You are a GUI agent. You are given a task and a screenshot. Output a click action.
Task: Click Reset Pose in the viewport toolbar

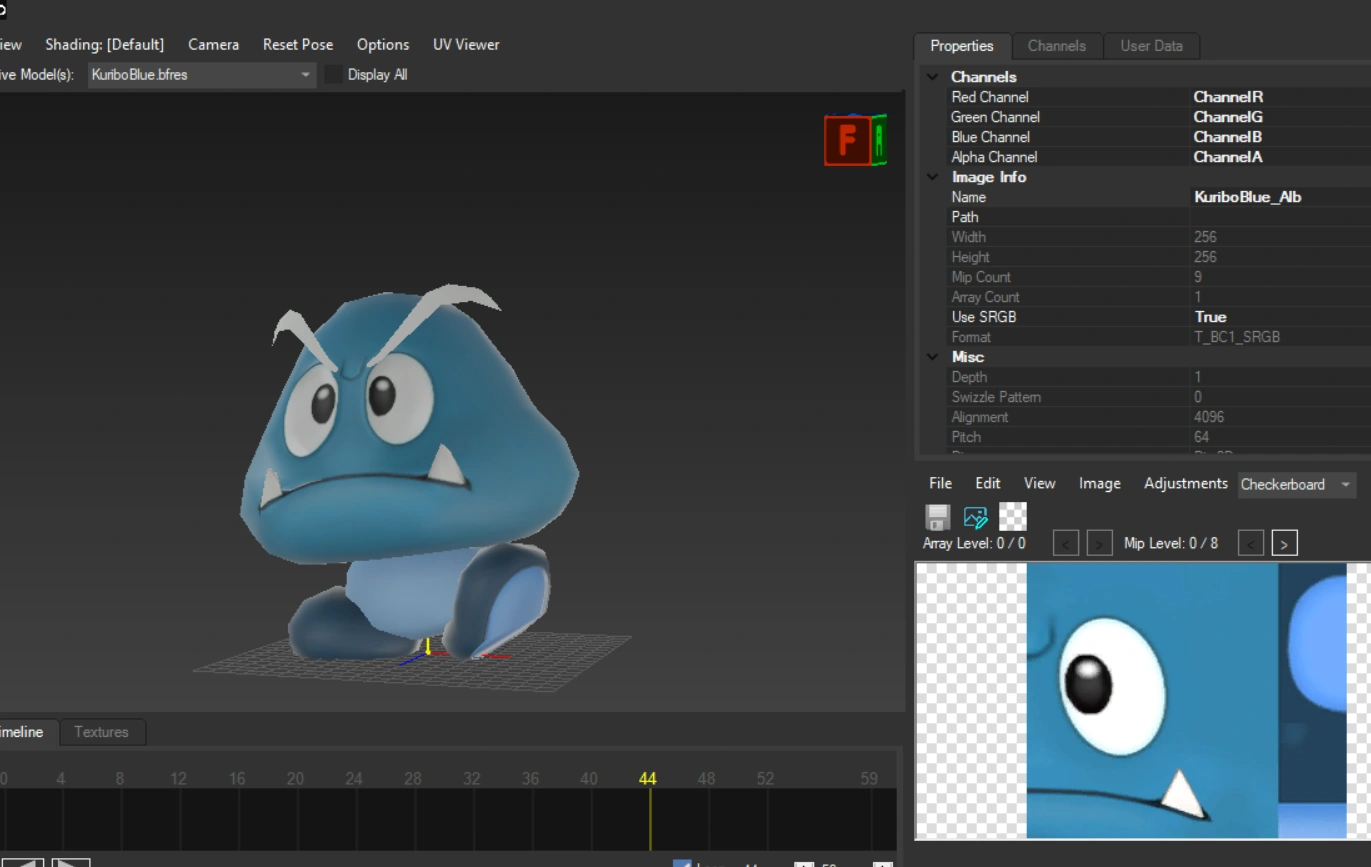298,45
